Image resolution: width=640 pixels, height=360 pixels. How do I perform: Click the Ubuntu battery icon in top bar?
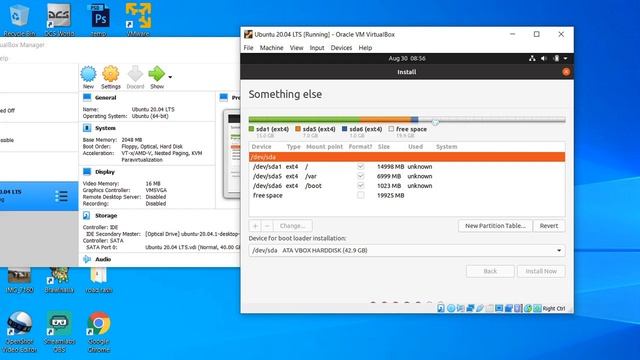tap(556, 58)
